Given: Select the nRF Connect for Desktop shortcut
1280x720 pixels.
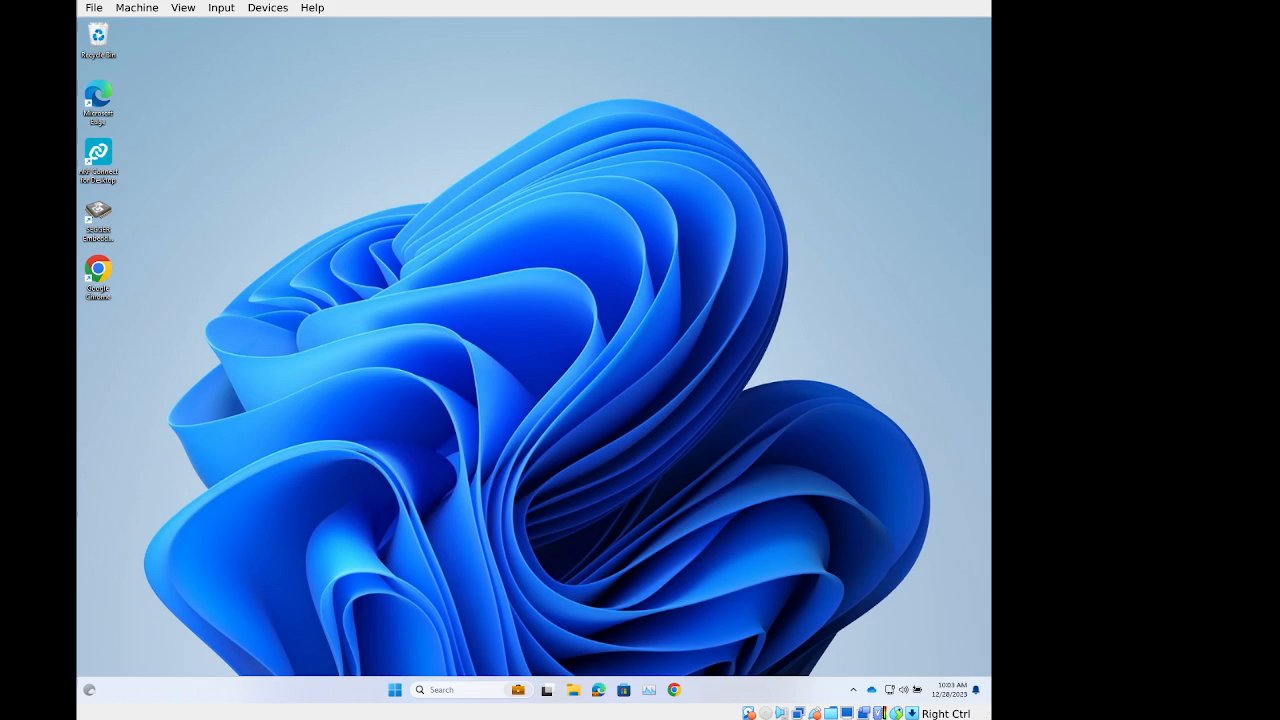Looking at the screenshot, I should pyautogui.click(x=98, y=161).
